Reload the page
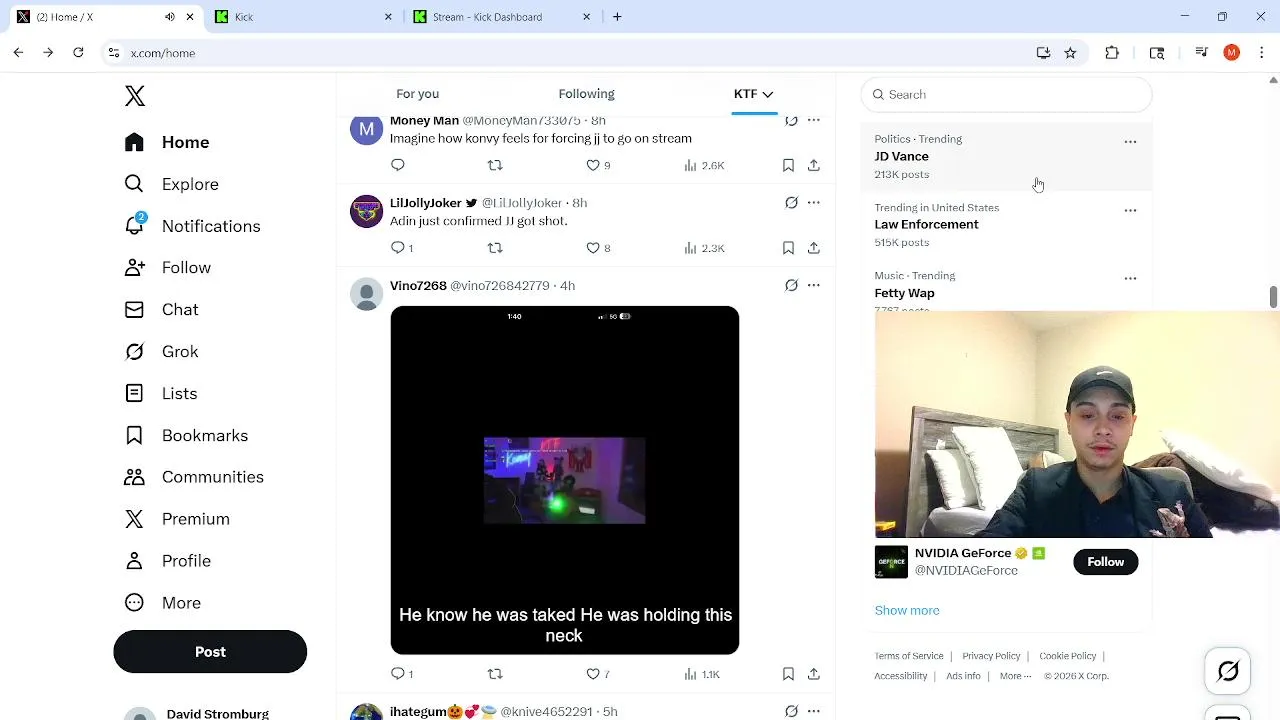Image resolution: width=1280 pixels, height=720 pixels. pos(78,53)
